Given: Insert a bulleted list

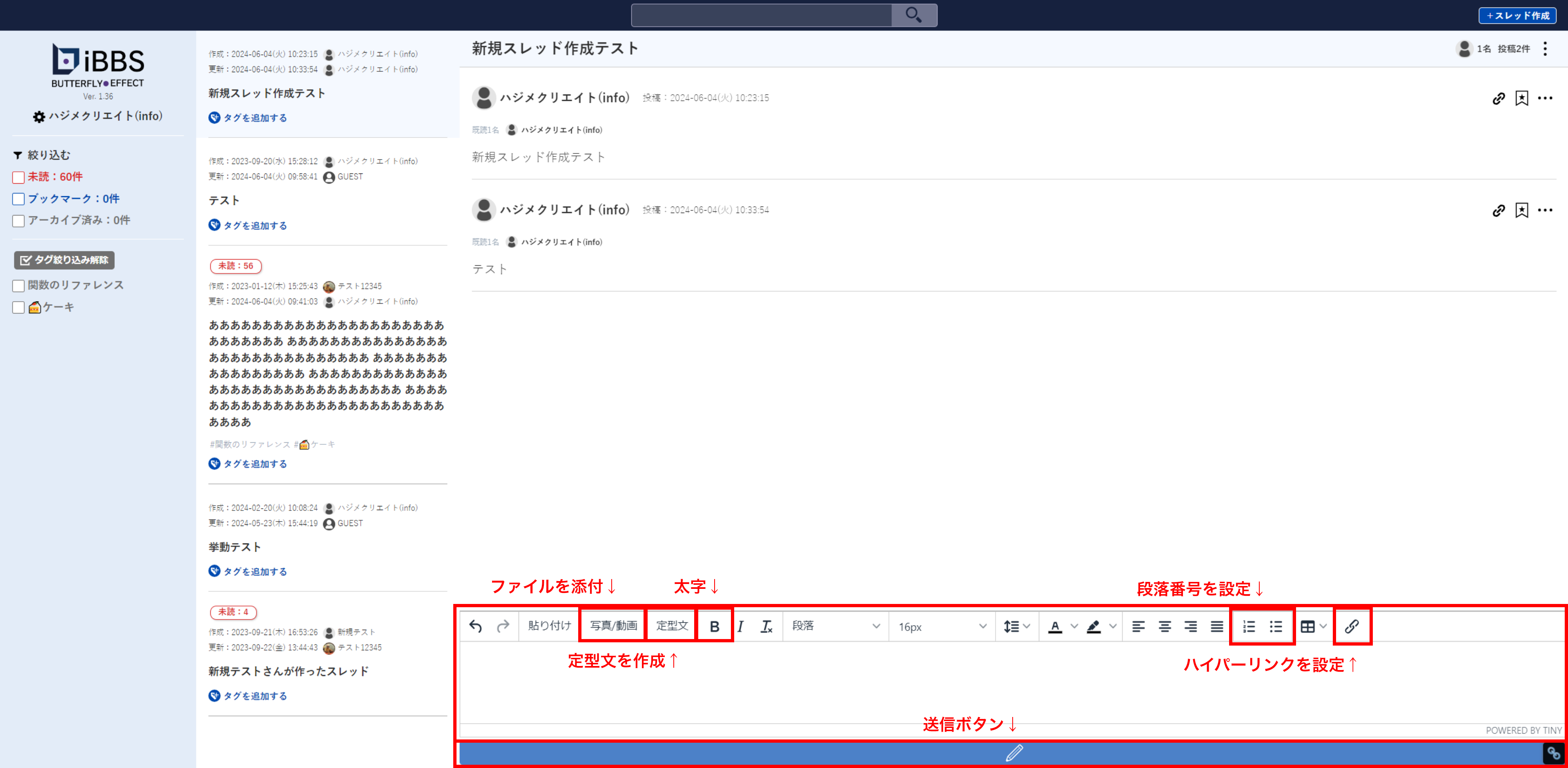Looking at the screenshot, I should [1276, 626].
